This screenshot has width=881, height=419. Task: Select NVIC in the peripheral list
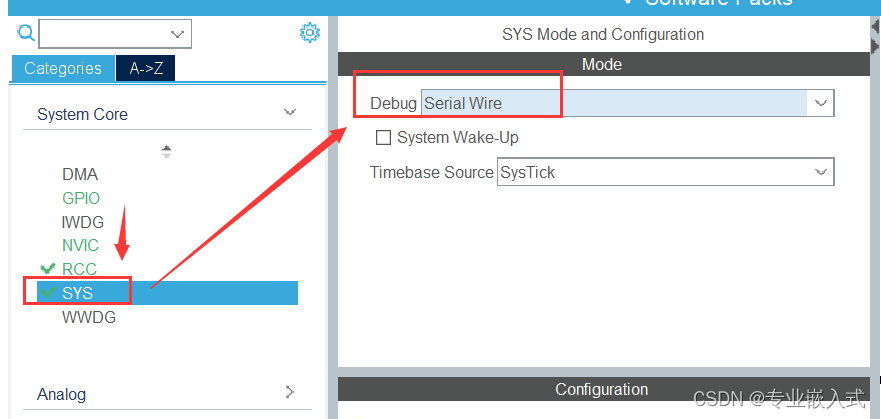80,245
